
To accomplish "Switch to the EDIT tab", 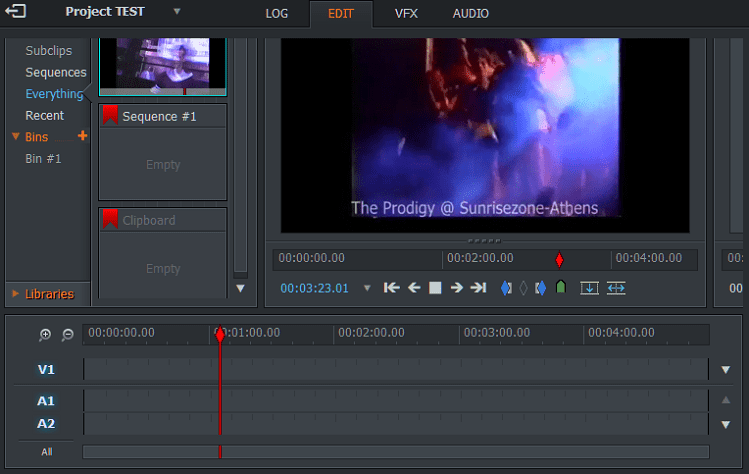I will 341,13.
